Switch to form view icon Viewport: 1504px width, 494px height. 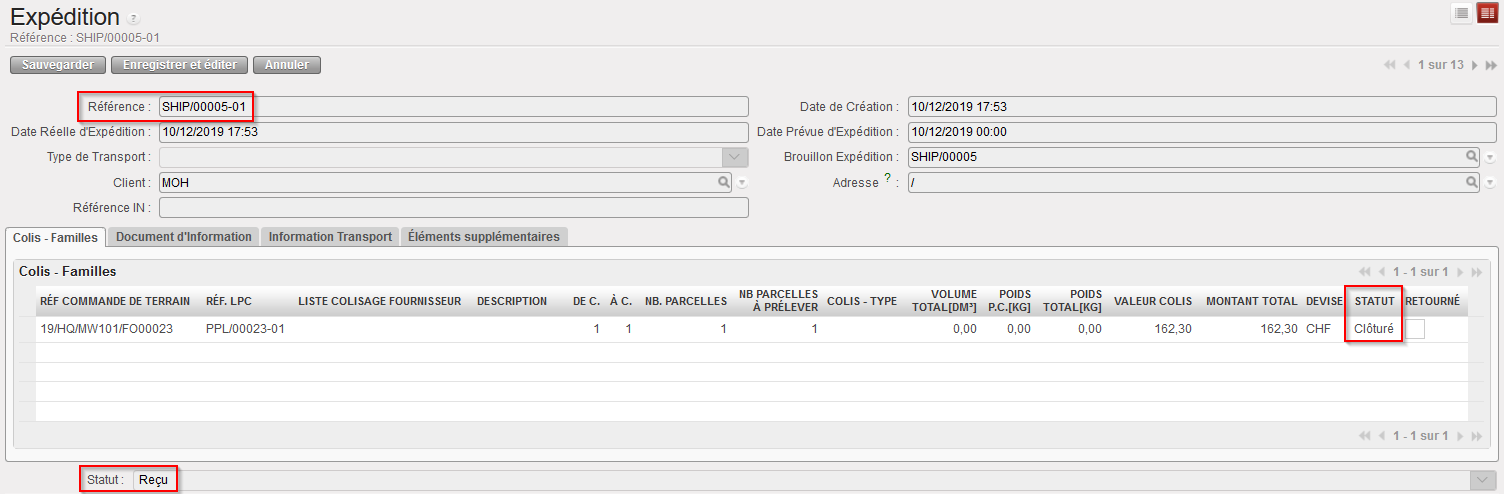(x=1487, y=13)
